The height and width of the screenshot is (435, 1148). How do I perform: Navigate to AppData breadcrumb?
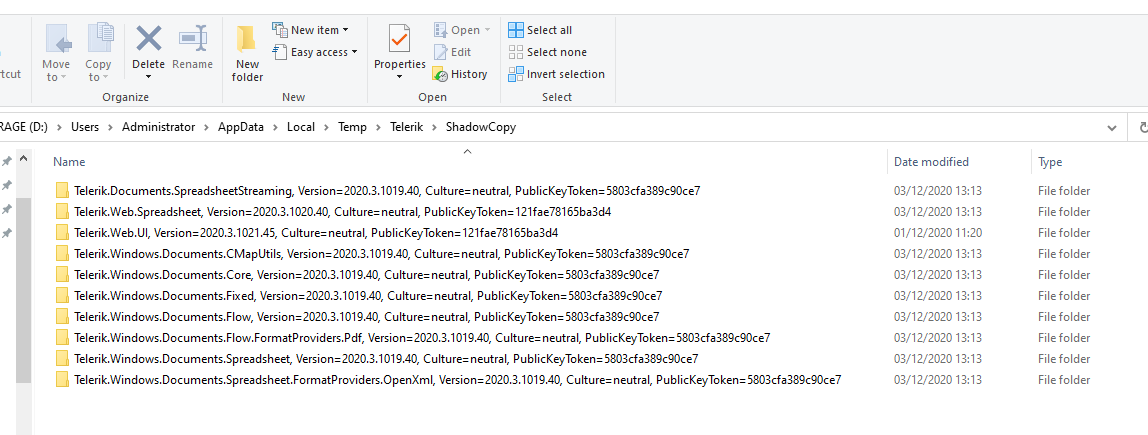point(241,127)
